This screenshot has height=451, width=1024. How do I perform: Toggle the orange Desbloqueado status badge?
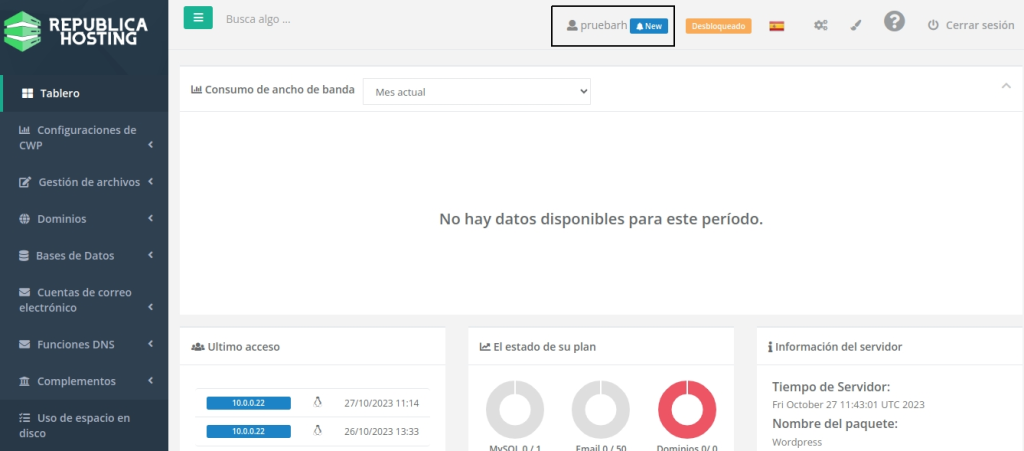(x=718, y=26)
